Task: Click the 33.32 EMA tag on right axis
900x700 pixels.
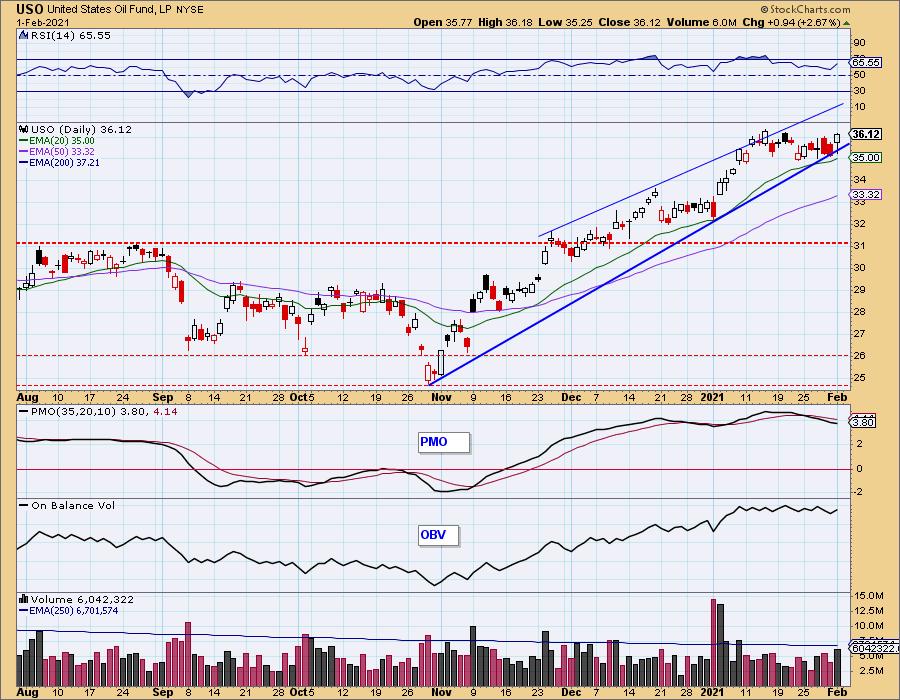Action: pos(867,195)
